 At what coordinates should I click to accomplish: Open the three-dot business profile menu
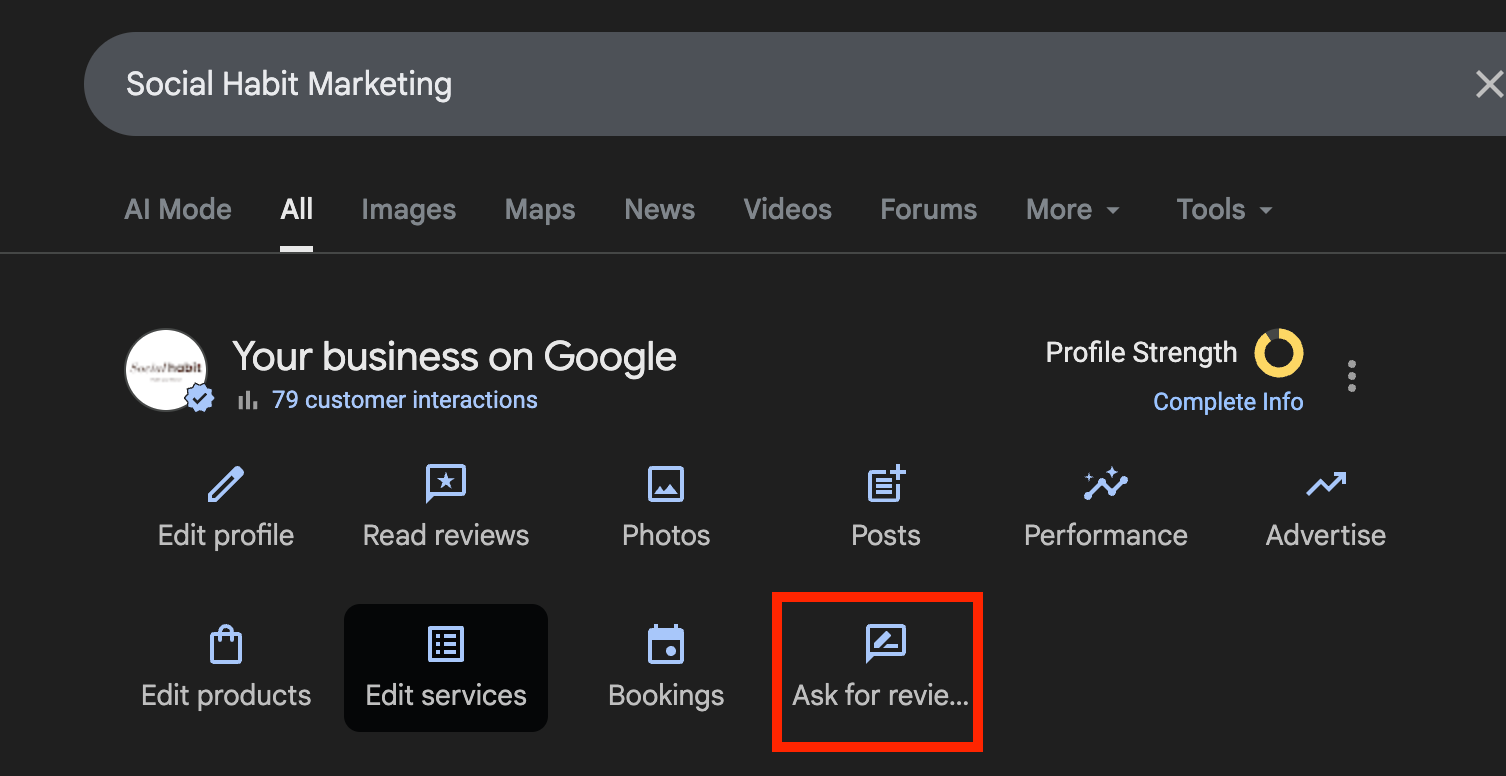(1352, 376)
